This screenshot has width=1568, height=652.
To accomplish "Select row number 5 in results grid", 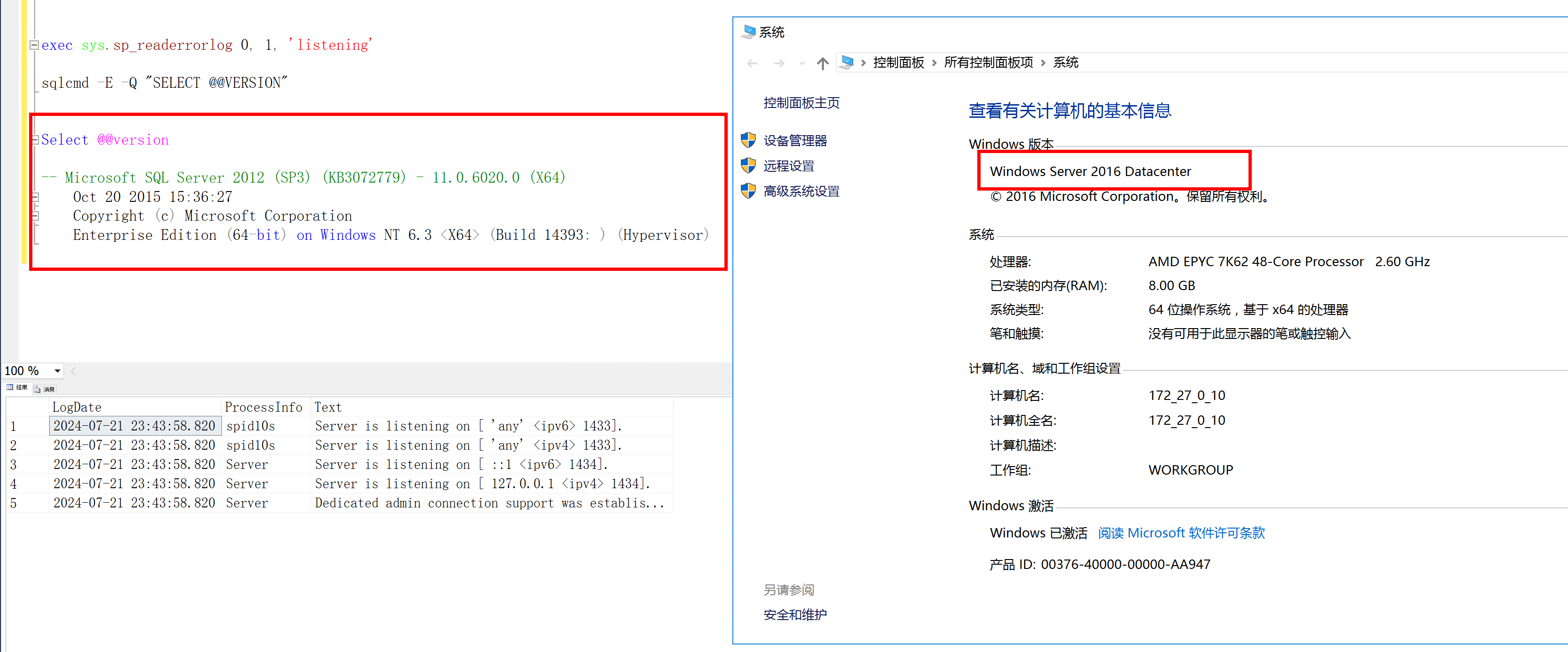I will pyautogui.click(x=27, y=503).
